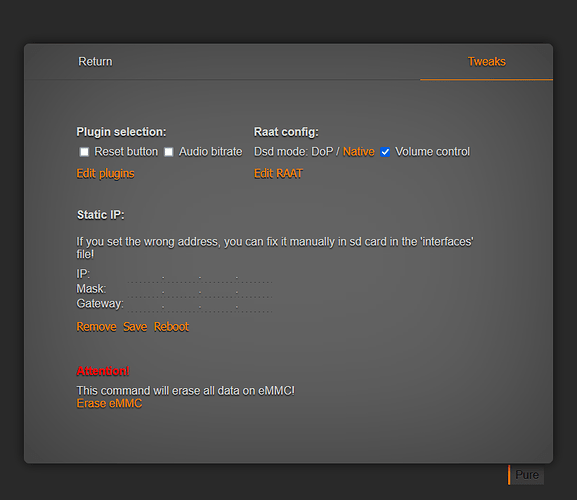Select Native DSD mode

point(358,152)
